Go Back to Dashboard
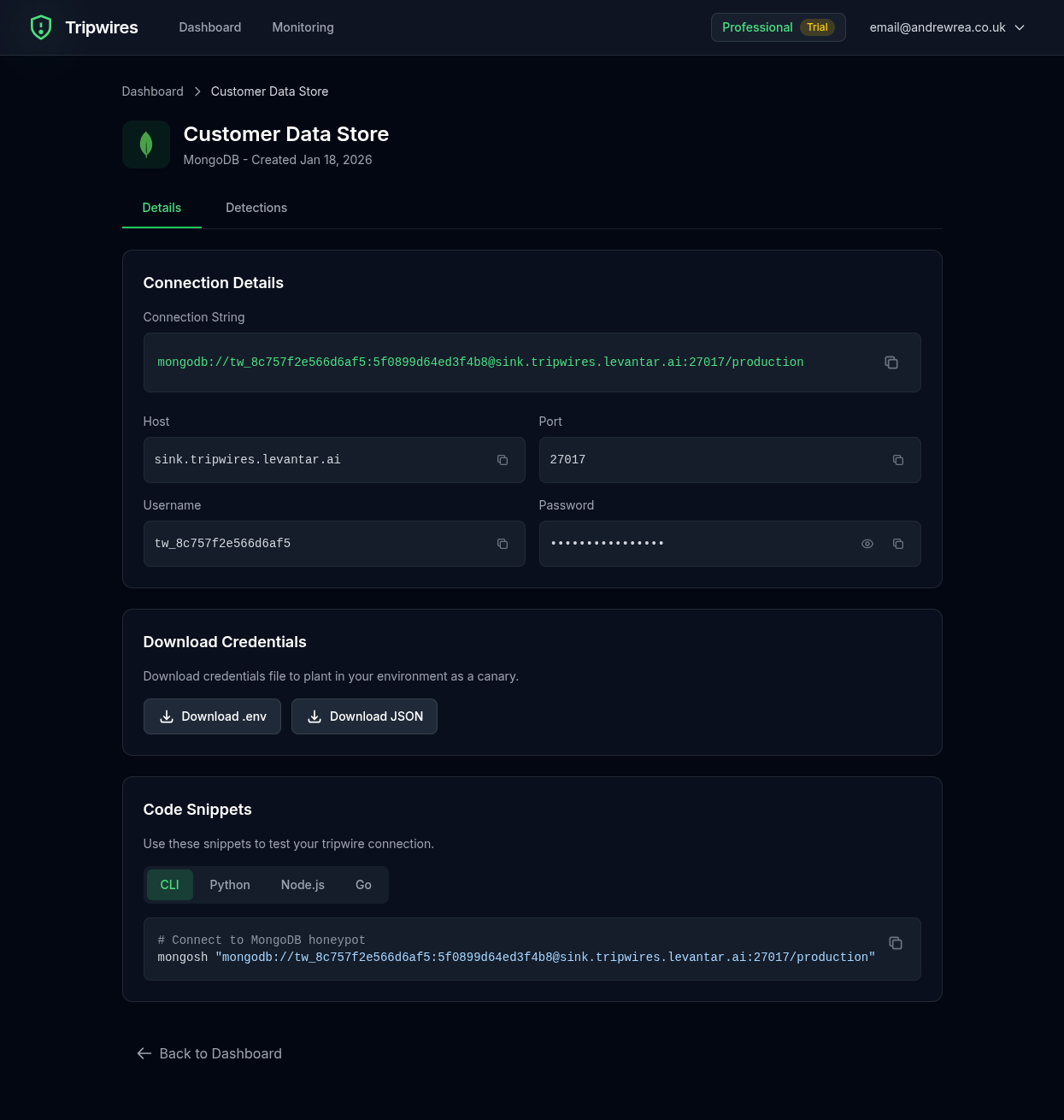 tap(209, 1053)
